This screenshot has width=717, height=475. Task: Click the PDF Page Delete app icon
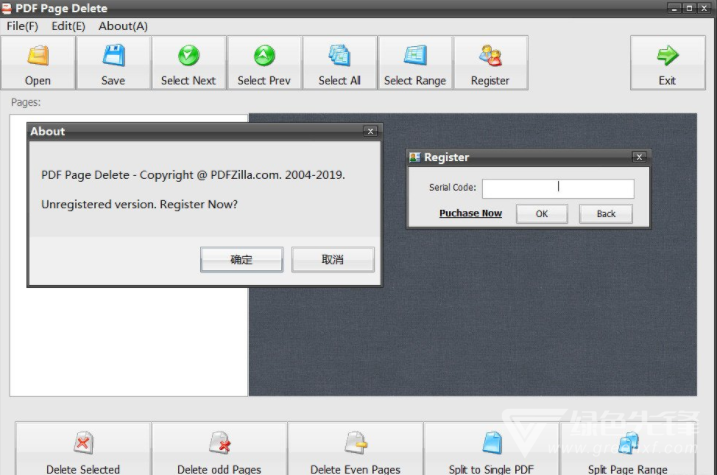pyautogui.click(x=6, y=8)
